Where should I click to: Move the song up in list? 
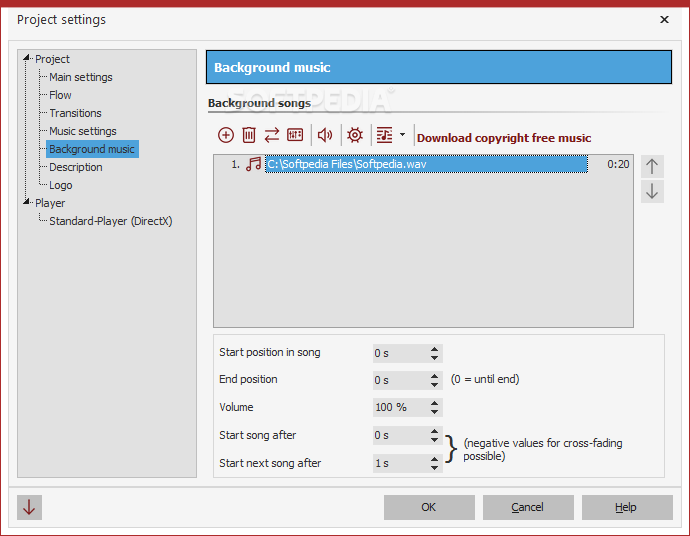point(652,166)
